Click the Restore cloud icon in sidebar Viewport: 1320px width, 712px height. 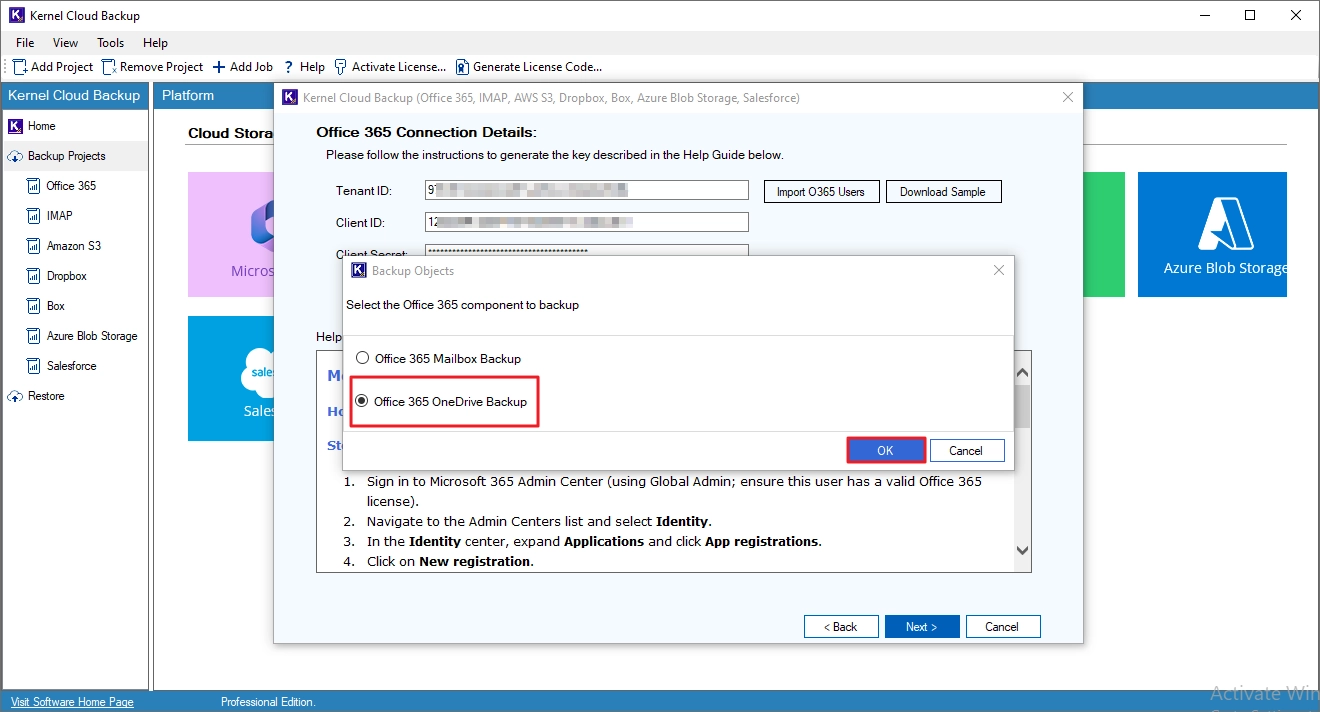tap(15, 397)
